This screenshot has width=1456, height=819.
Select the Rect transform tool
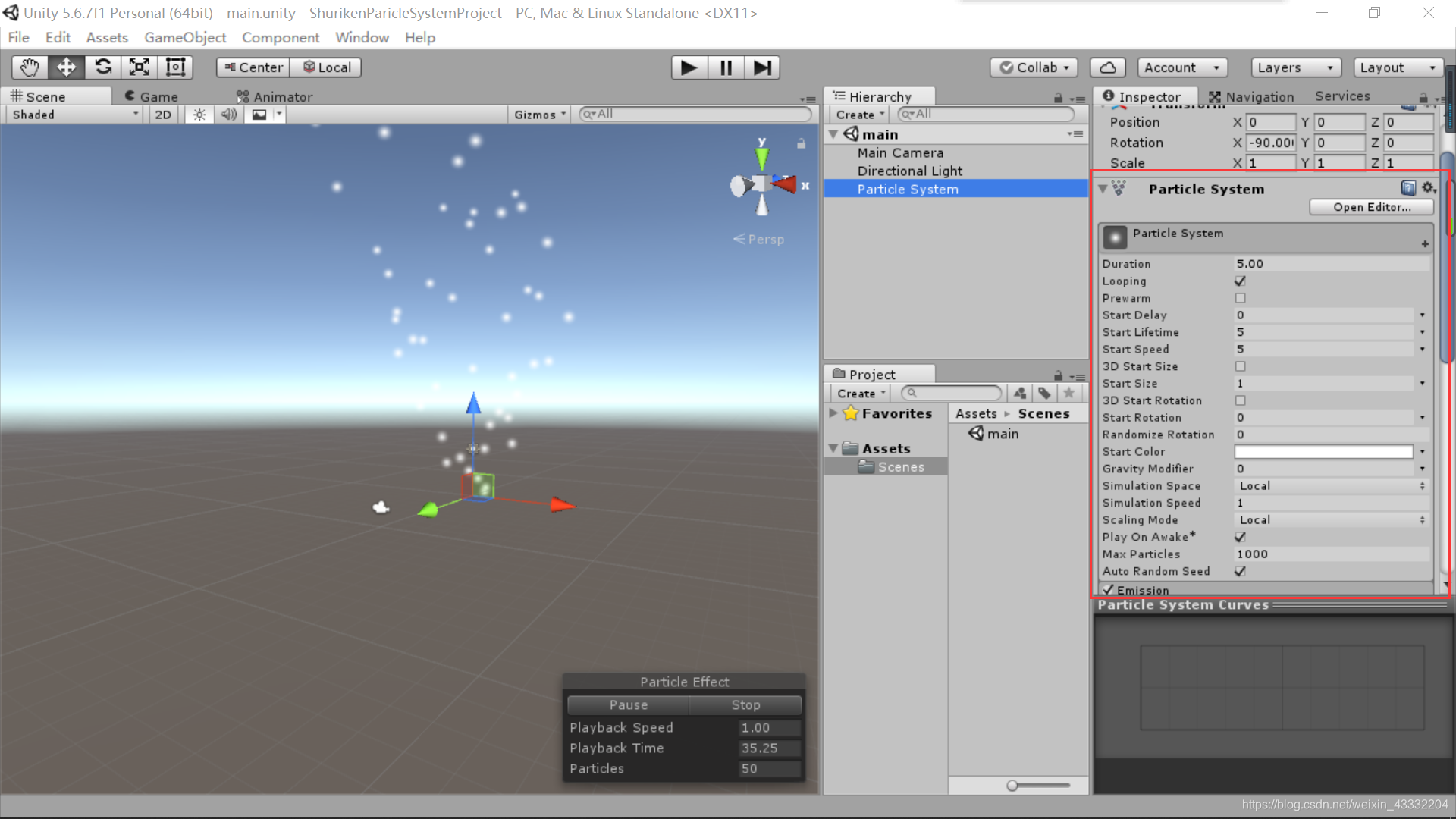tap(176, 67)
